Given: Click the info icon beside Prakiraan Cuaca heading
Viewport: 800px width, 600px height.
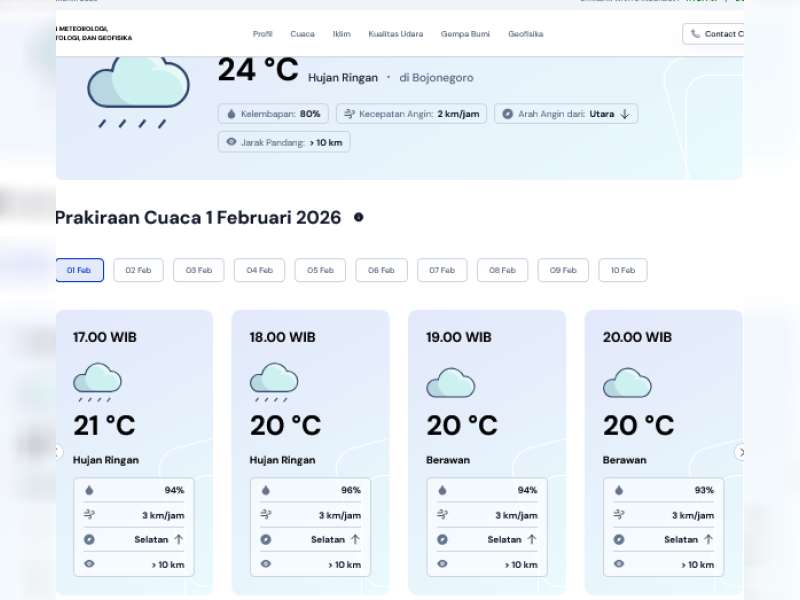Looking at the screenshot, I should click(x=359, y=217).
